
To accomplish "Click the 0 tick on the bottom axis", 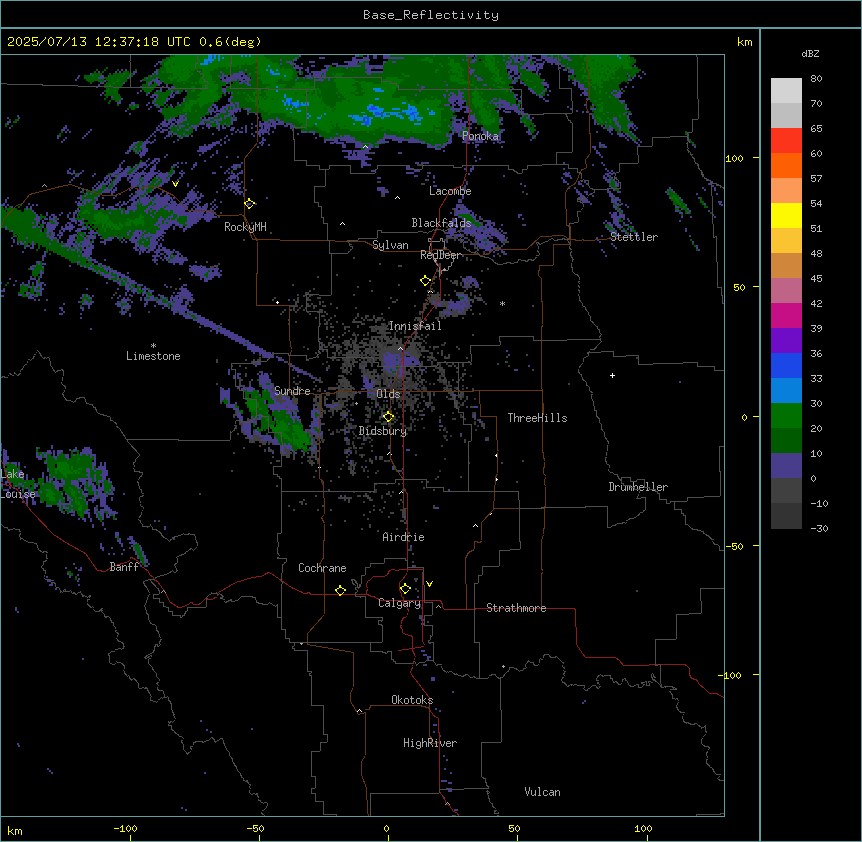I will [x=386, y=828].
